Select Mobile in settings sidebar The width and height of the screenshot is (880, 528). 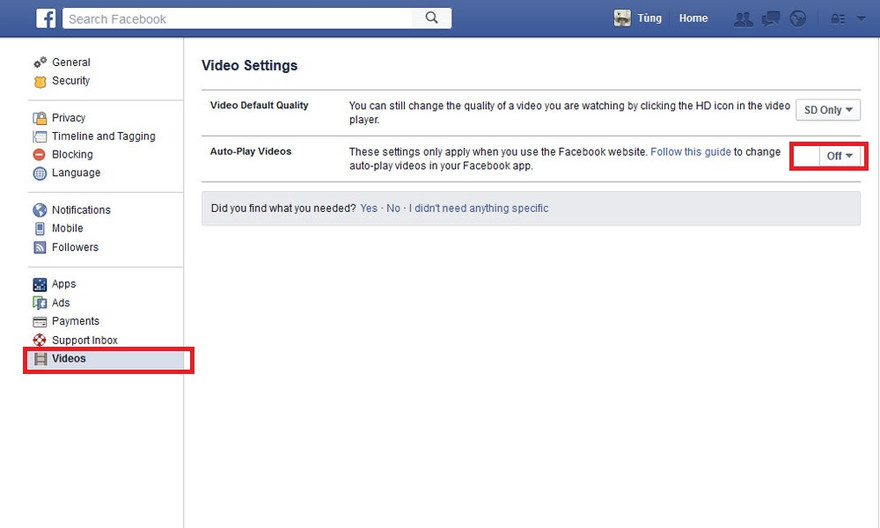coord(67,228)
